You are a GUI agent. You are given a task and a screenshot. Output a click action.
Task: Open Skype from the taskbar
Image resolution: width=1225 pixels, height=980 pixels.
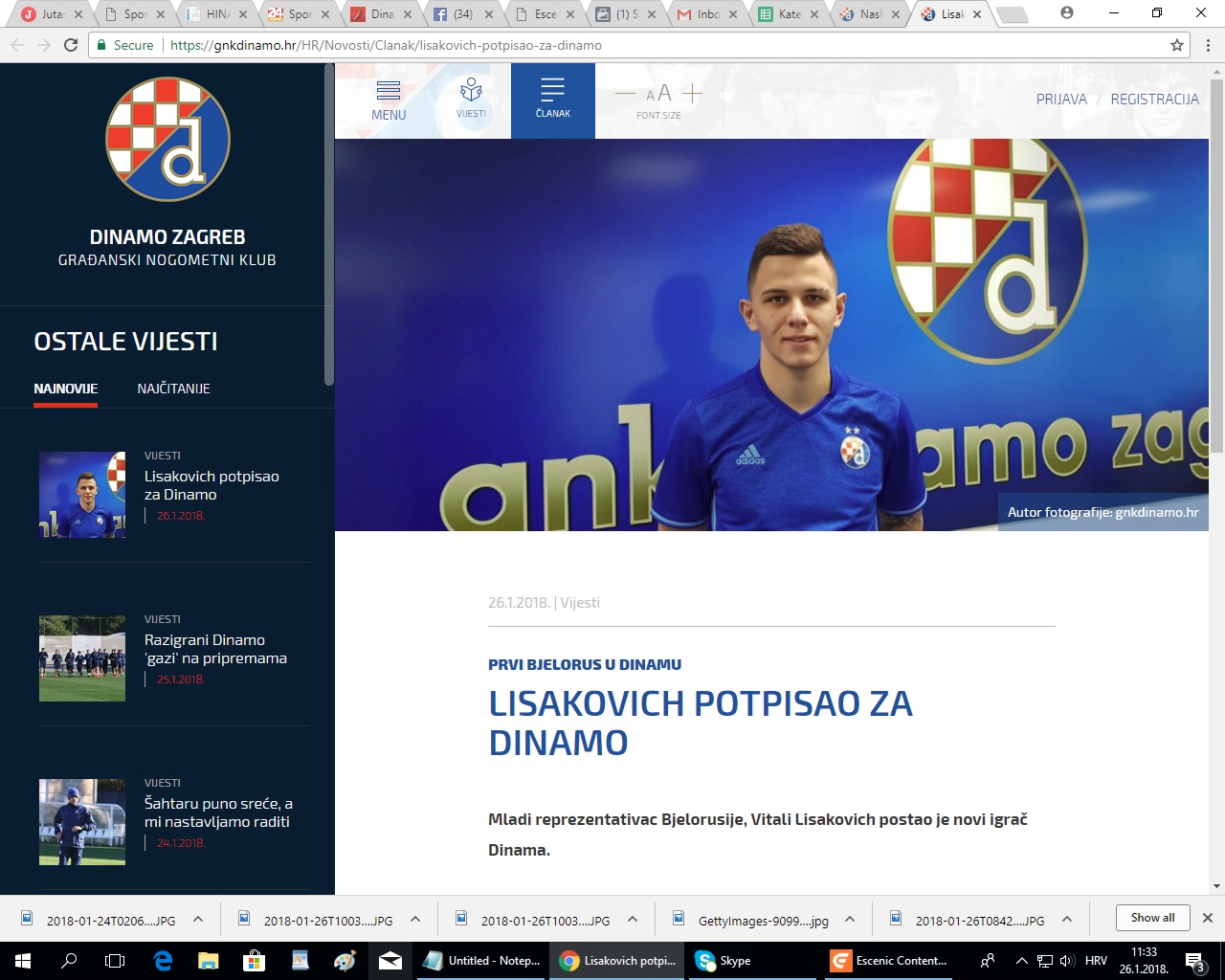point(724,961)
